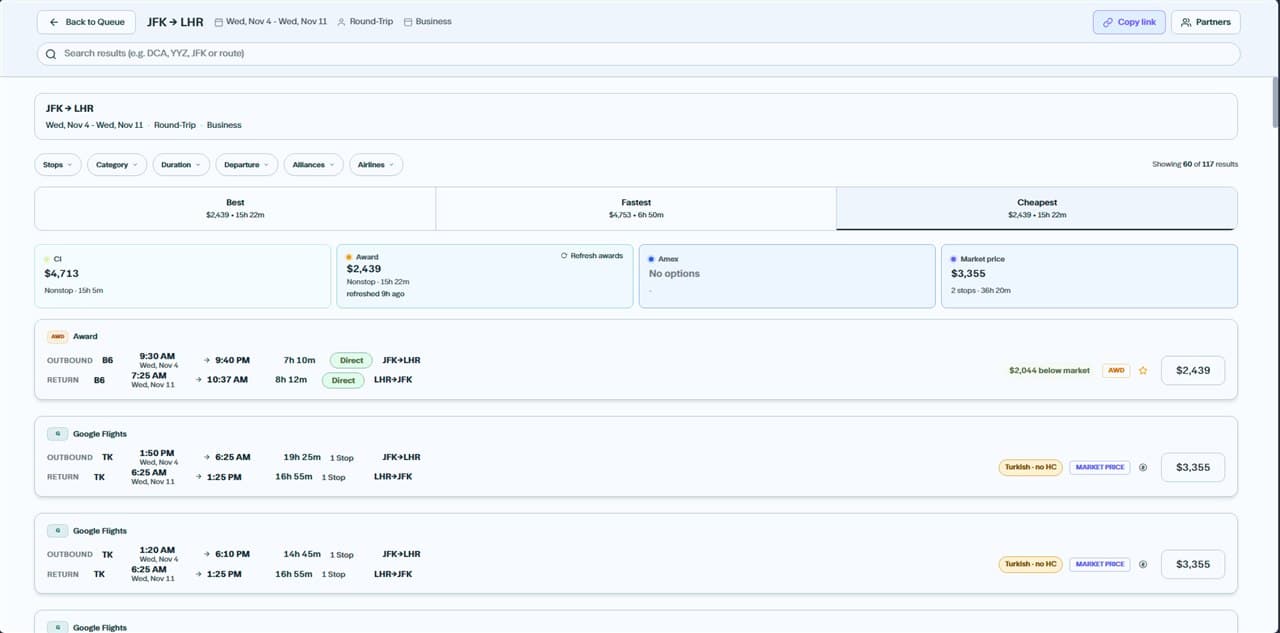
Task: Click 'Showing 60 of 117 results' text
Action: (x=1195, y=164)
